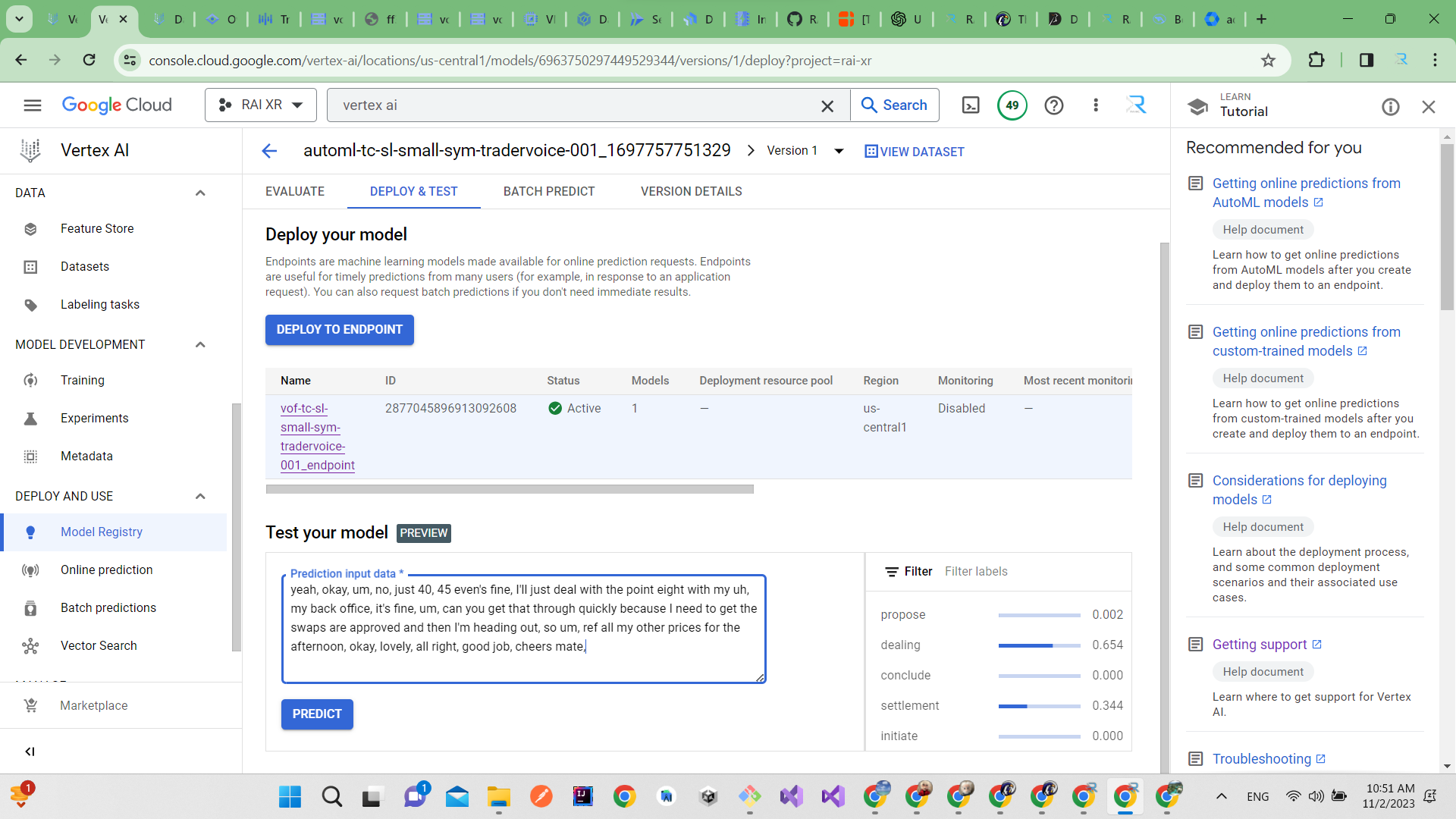Open Batch predictions from the sidebar
The width and height of the screenshot is (1456, 819).
108,607
